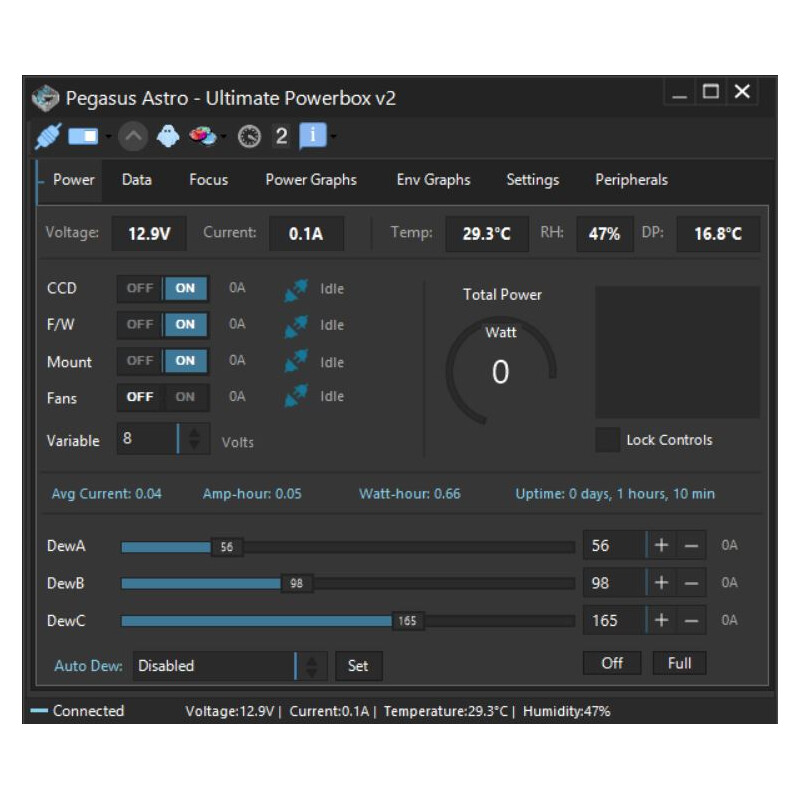
Task: Click the DewC value field 165
Action: pyautogui.click(x=614, y=620)
